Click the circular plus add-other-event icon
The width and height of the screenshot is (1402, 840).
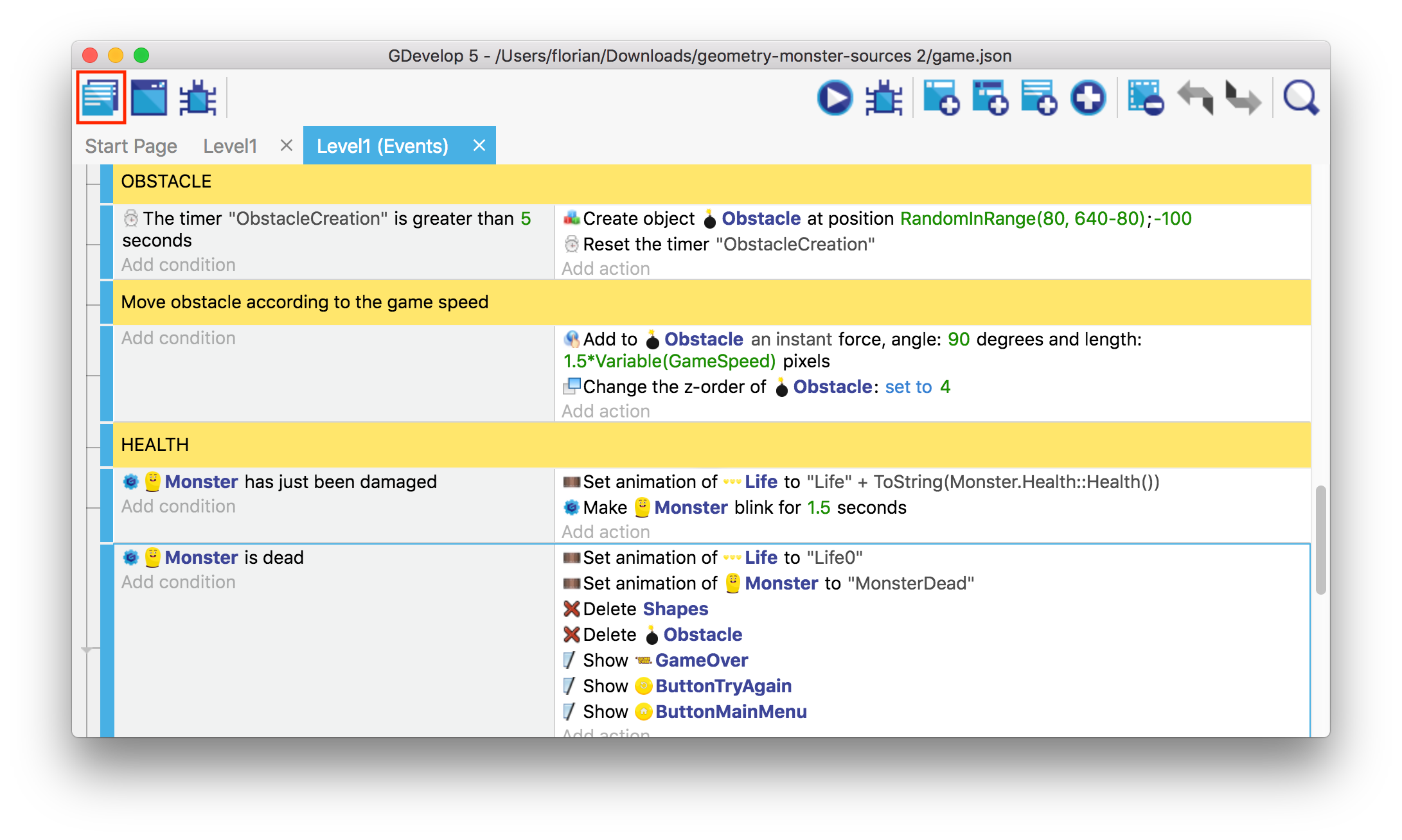pyautogui.click(x=1088, y=98)
